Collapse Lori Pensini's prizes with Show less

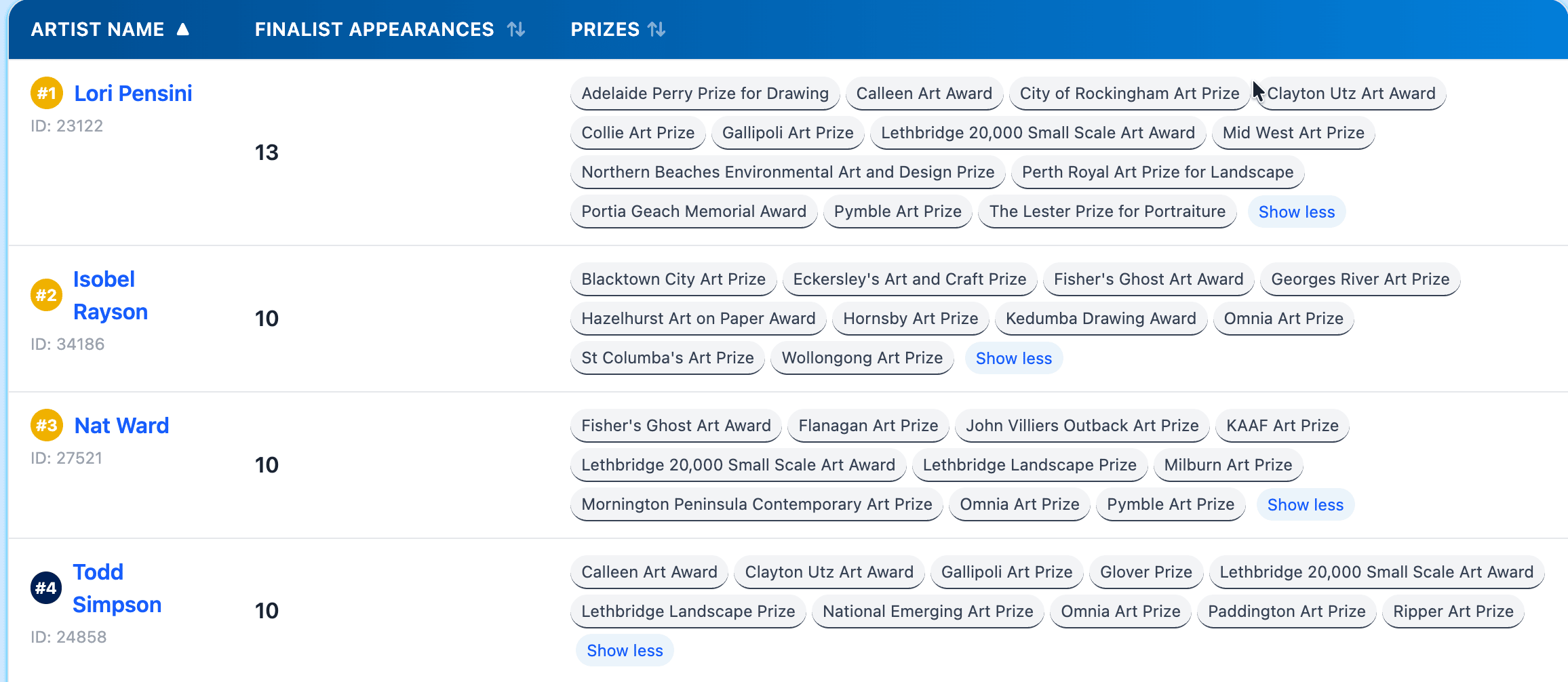(1296, 212)
